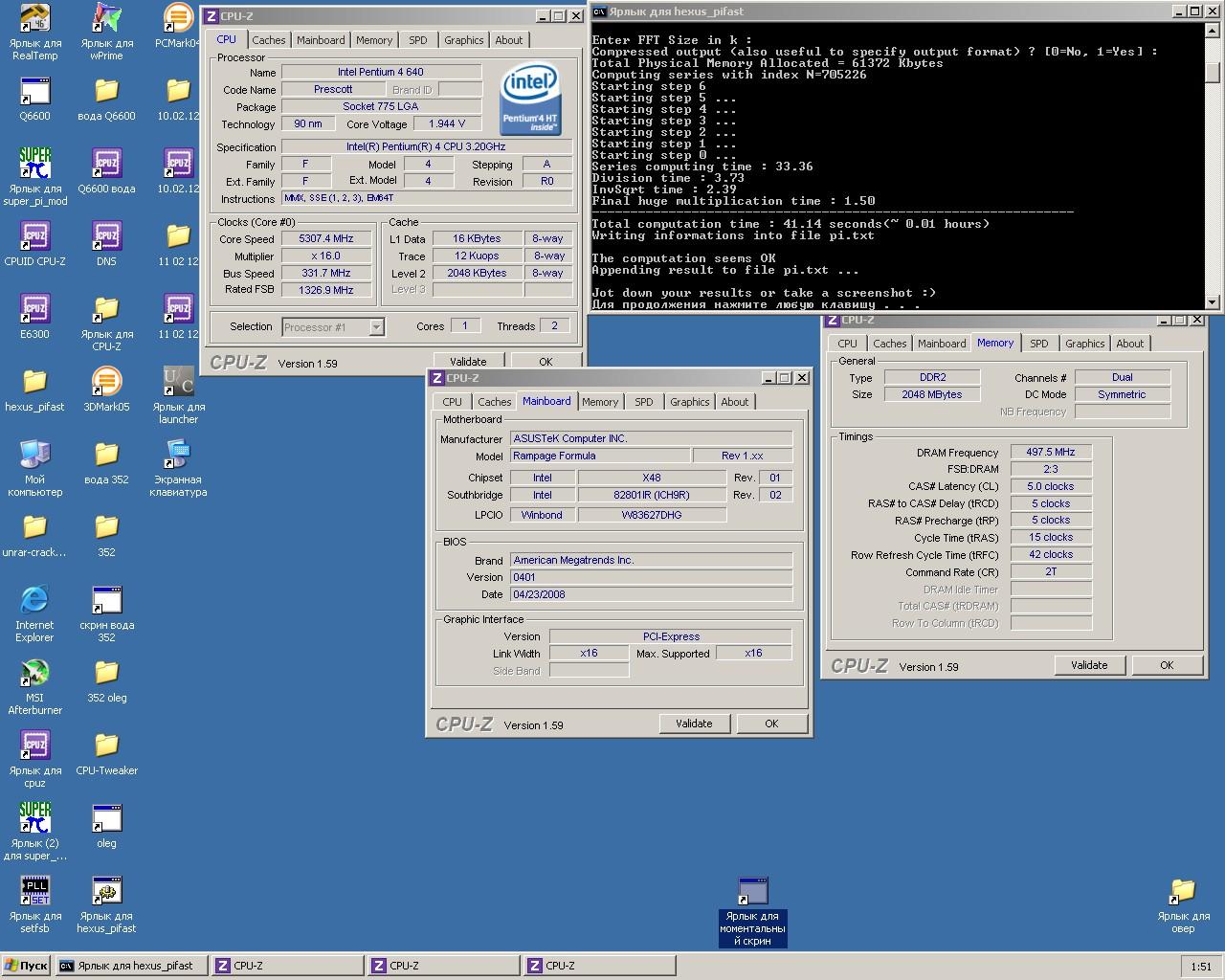Open the Q6600 вода CPU-Z file icon
Viewport: 1225px width, 980px height.
tap(106, 164)
